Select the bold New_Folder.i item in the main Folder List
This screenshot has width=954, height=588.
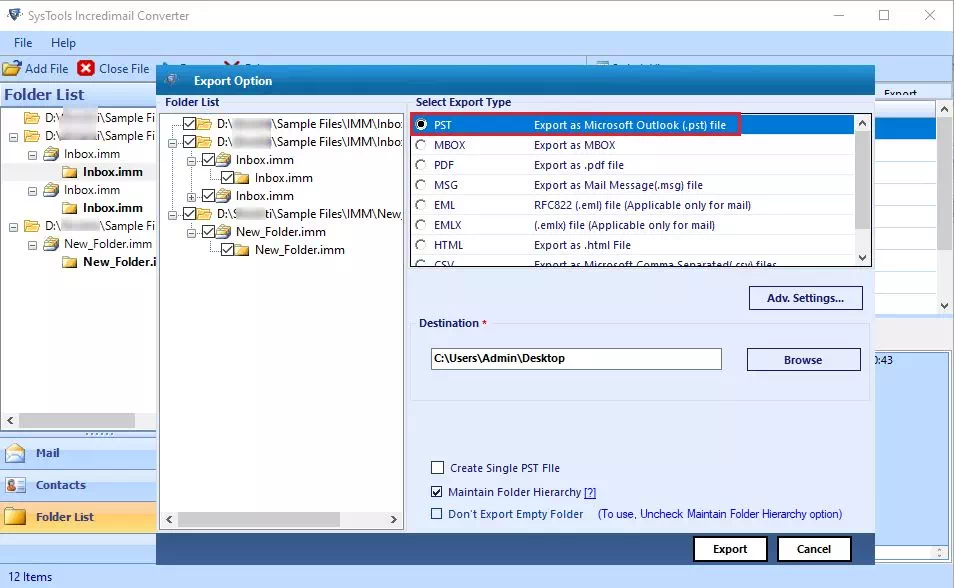(x=119, y=262)
